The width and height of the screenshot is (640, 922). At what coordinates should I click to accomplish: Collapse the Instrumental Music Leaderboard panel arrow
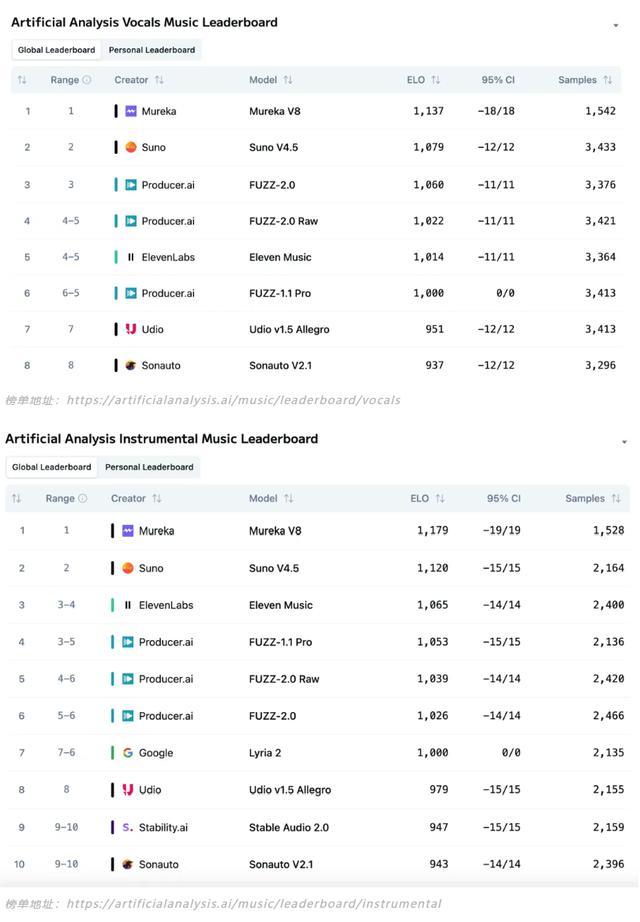pos(624,441)
